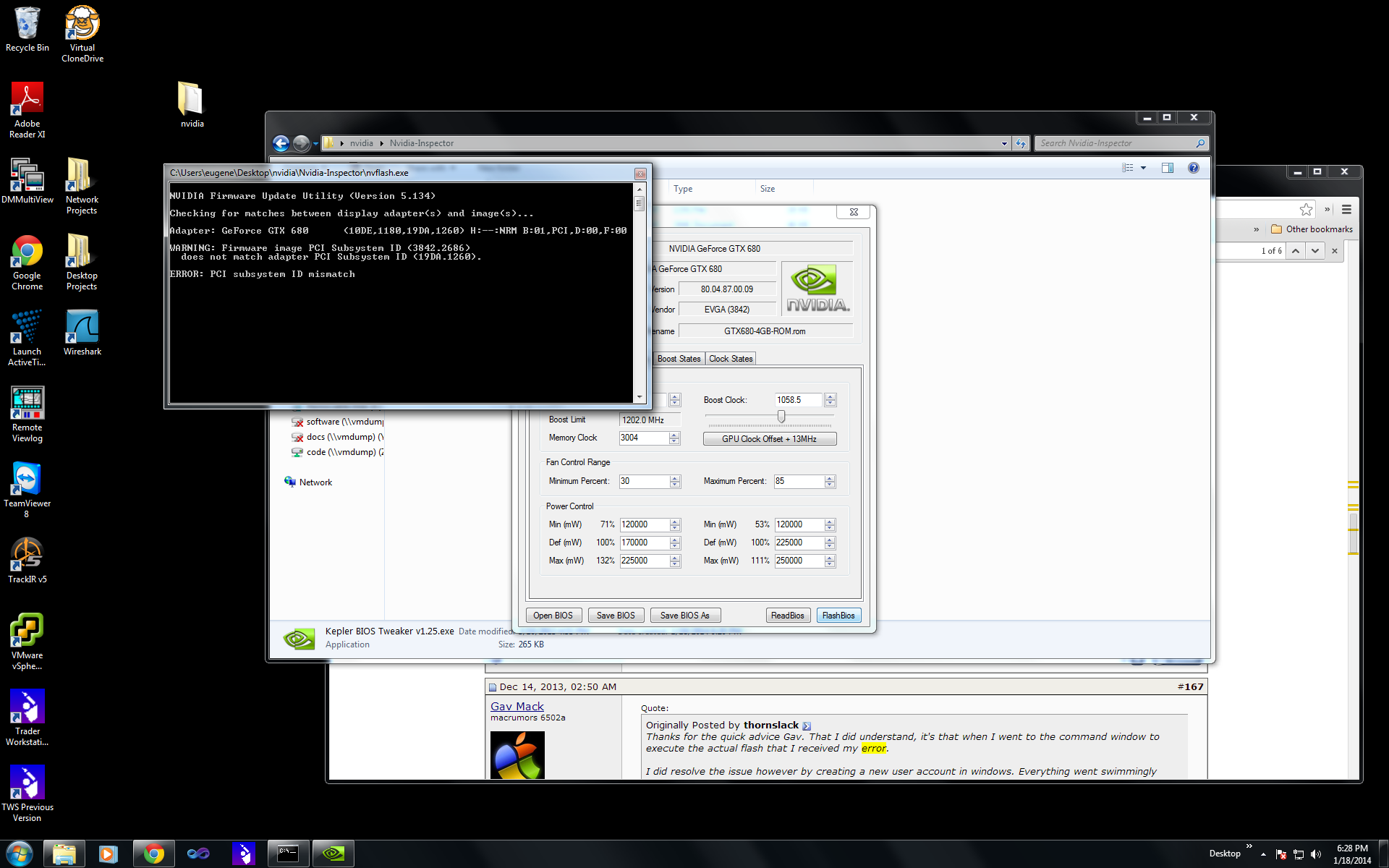Viewport: 1389px width, 868px height.
Task: Go to next find result in Chrome
Action: point(1314,251)
